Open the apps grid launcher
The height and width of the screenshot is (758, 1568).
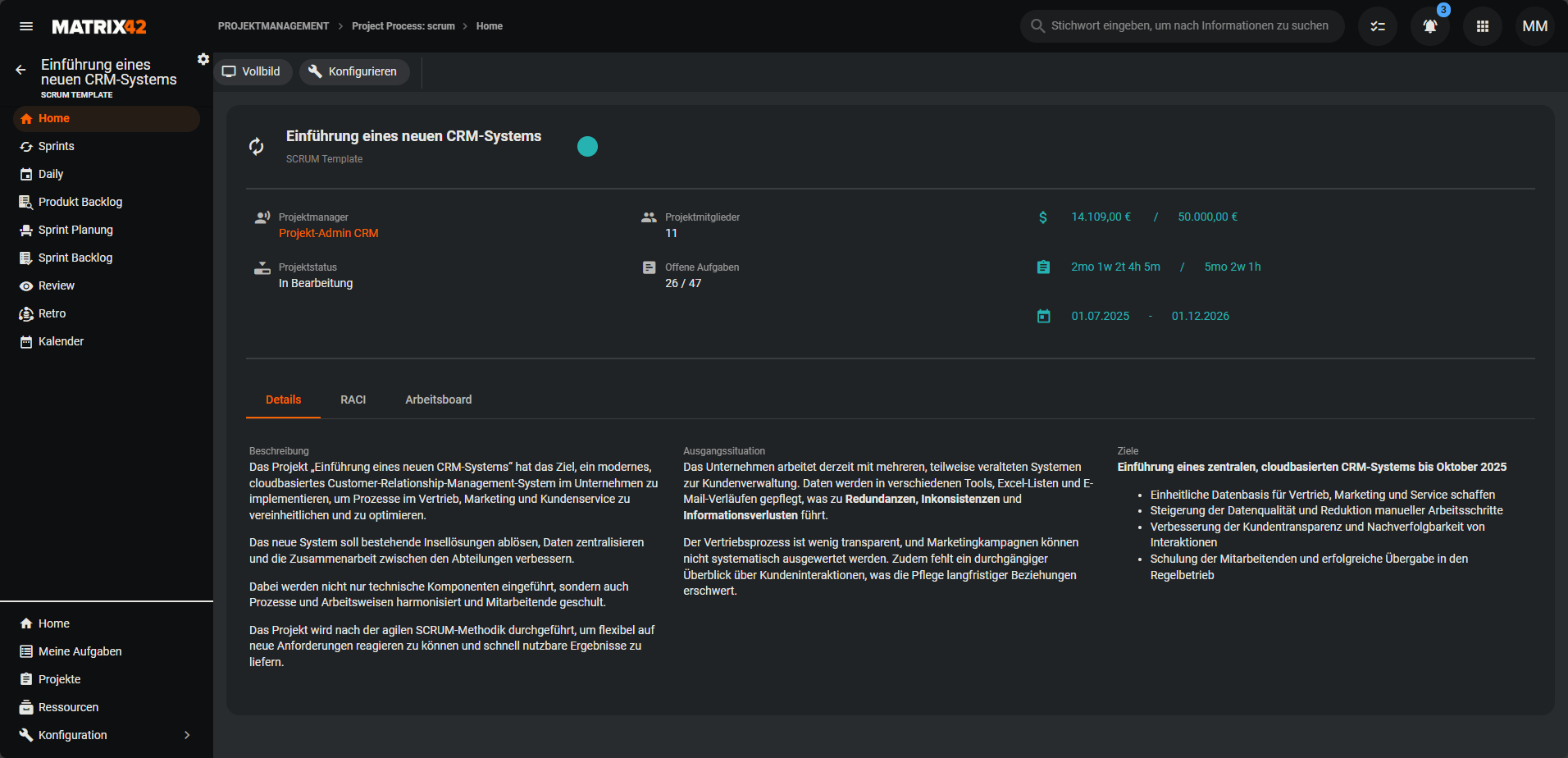click(1482, 26)
